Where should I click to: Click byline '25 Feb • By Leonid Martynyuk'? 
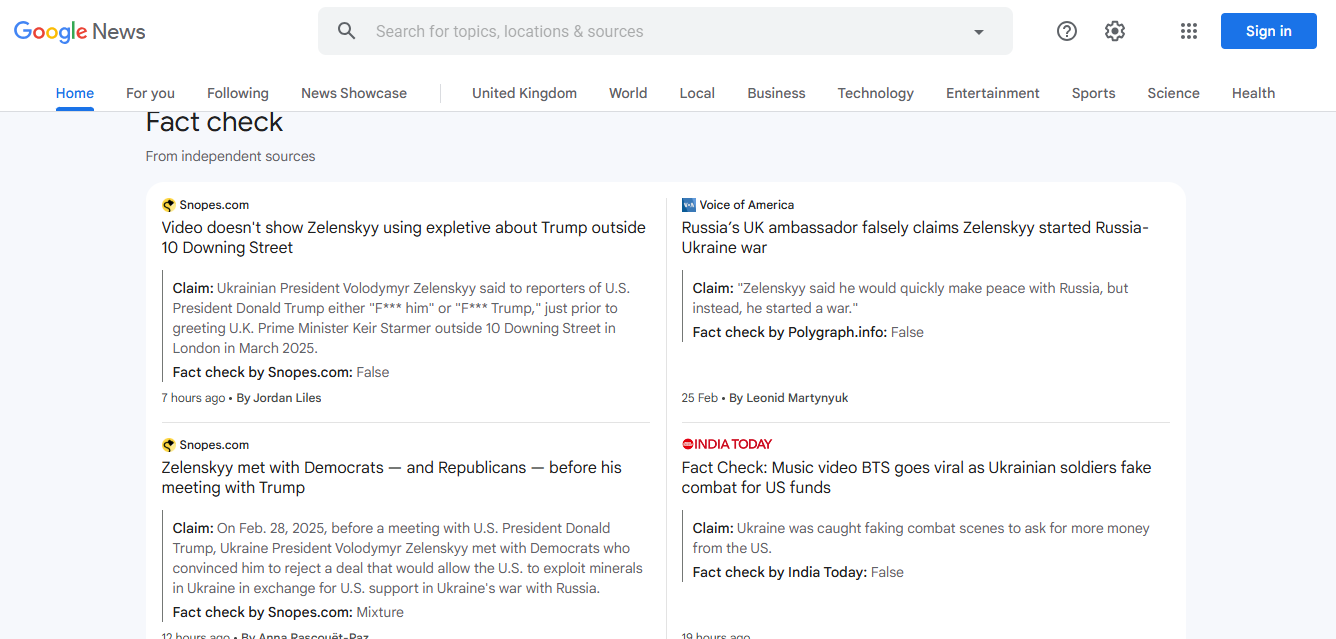765,398
